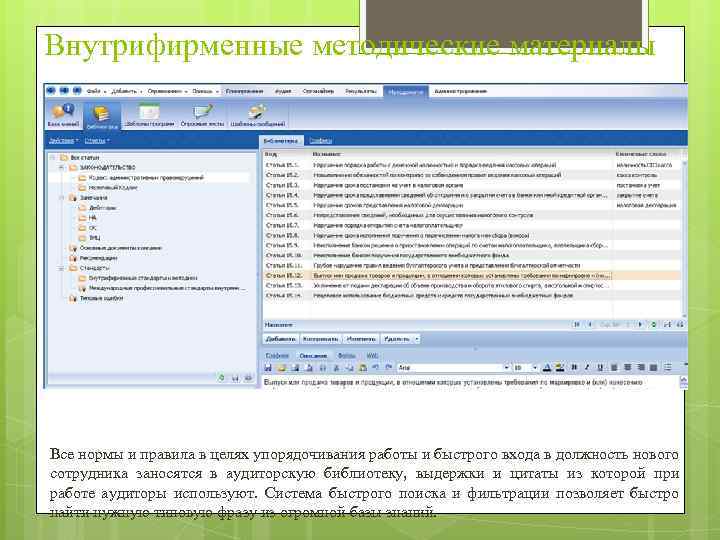Image resolution: width=720 pixels, height=540 pixels.
Task: Click the Добавить button below the list
Action: (280, 339)
